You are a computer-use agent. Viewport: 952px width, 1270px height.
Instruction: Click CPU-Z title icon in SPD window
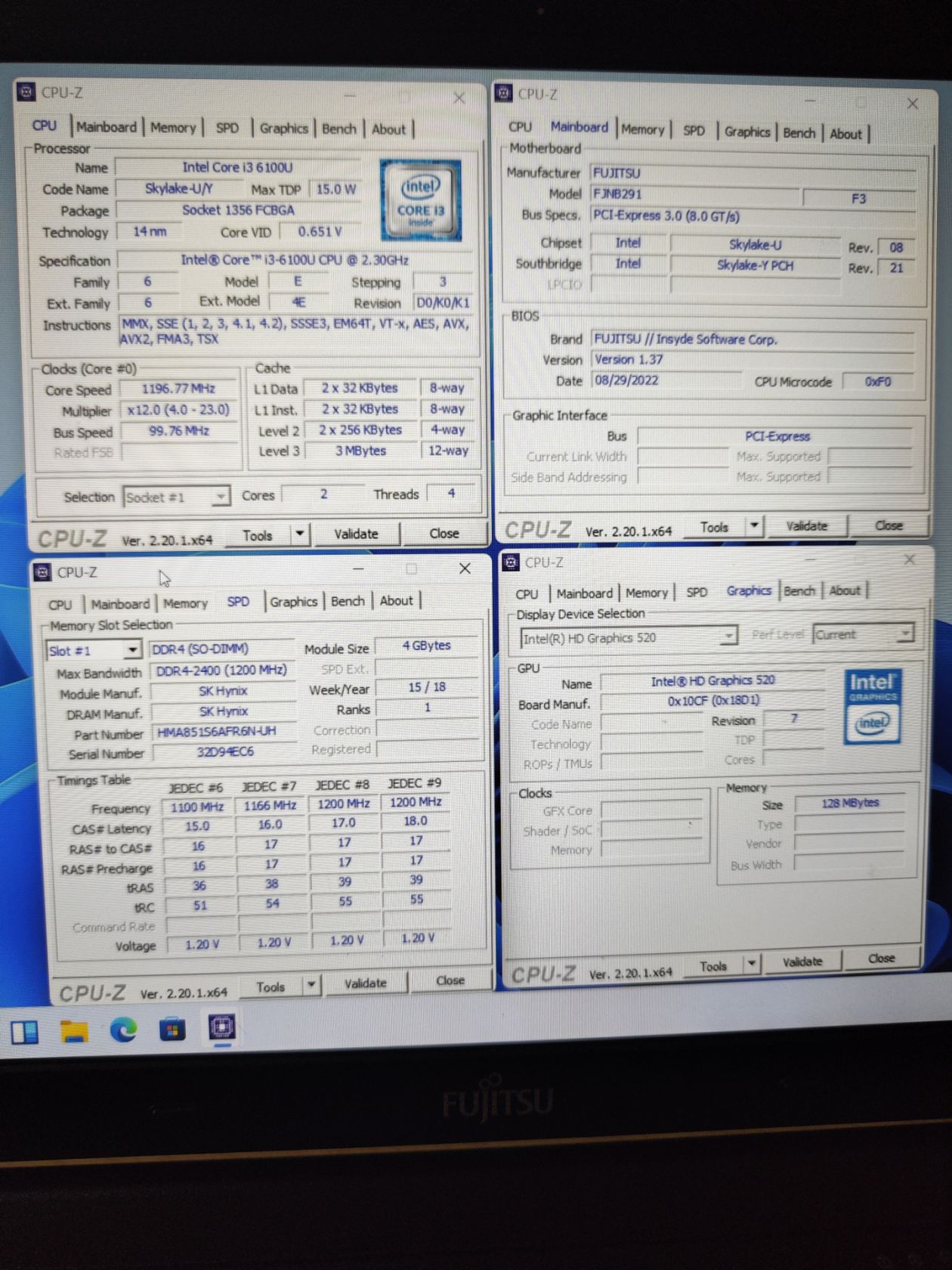tap(43, 572)
